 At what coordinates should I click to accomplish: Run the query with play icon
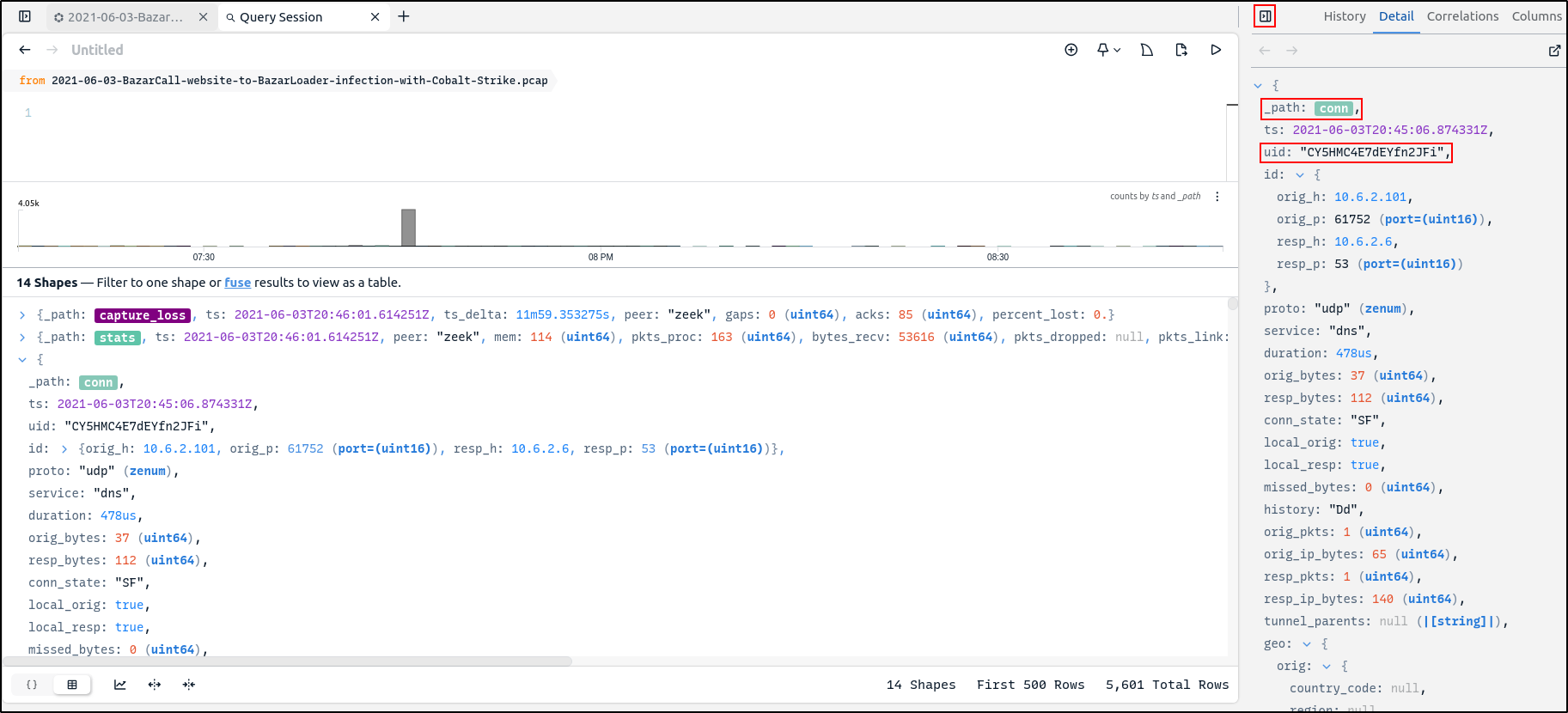(1216, 50)
